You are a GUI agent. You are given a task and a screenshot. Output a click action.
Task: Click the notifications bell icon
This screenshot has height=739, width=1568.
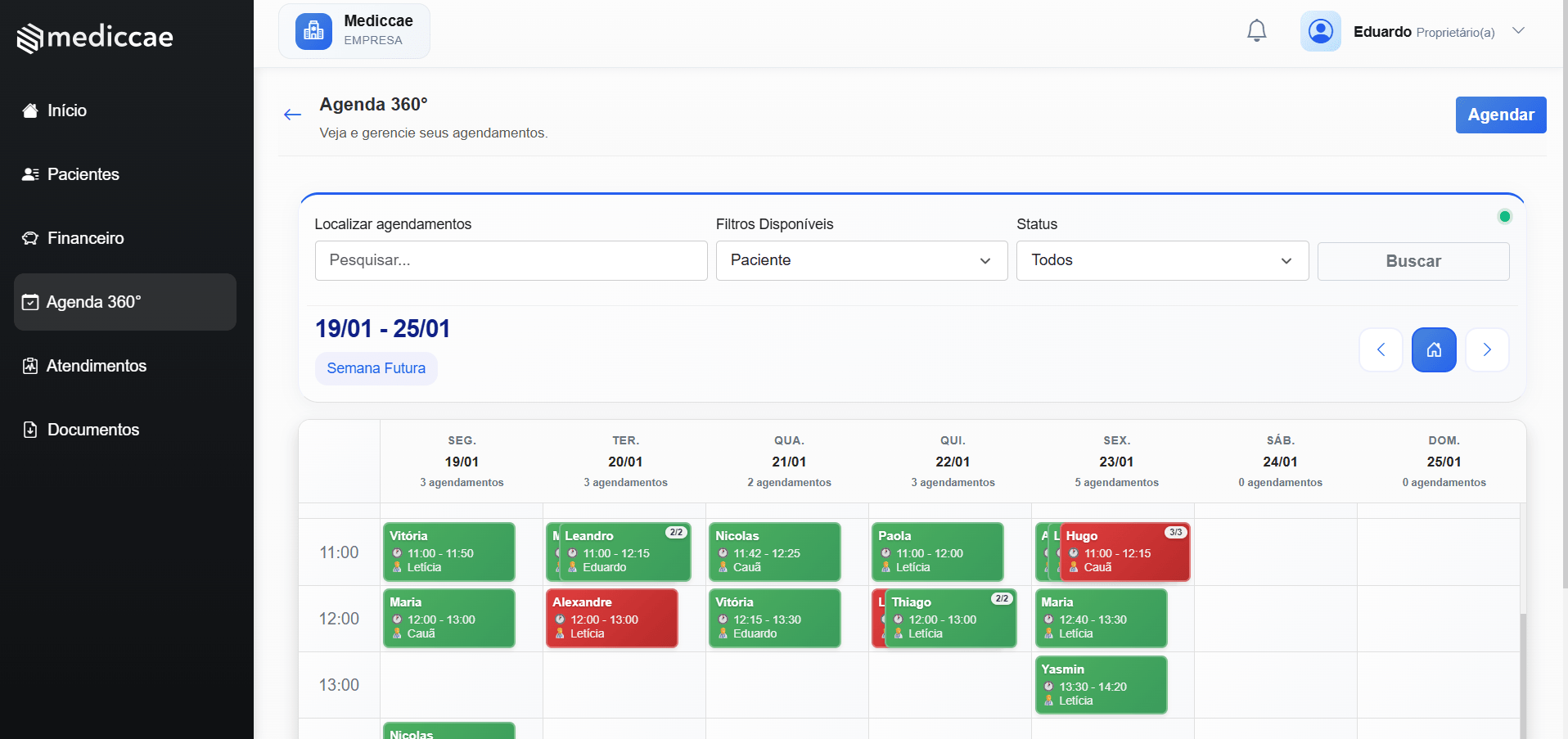(1256, 31)
